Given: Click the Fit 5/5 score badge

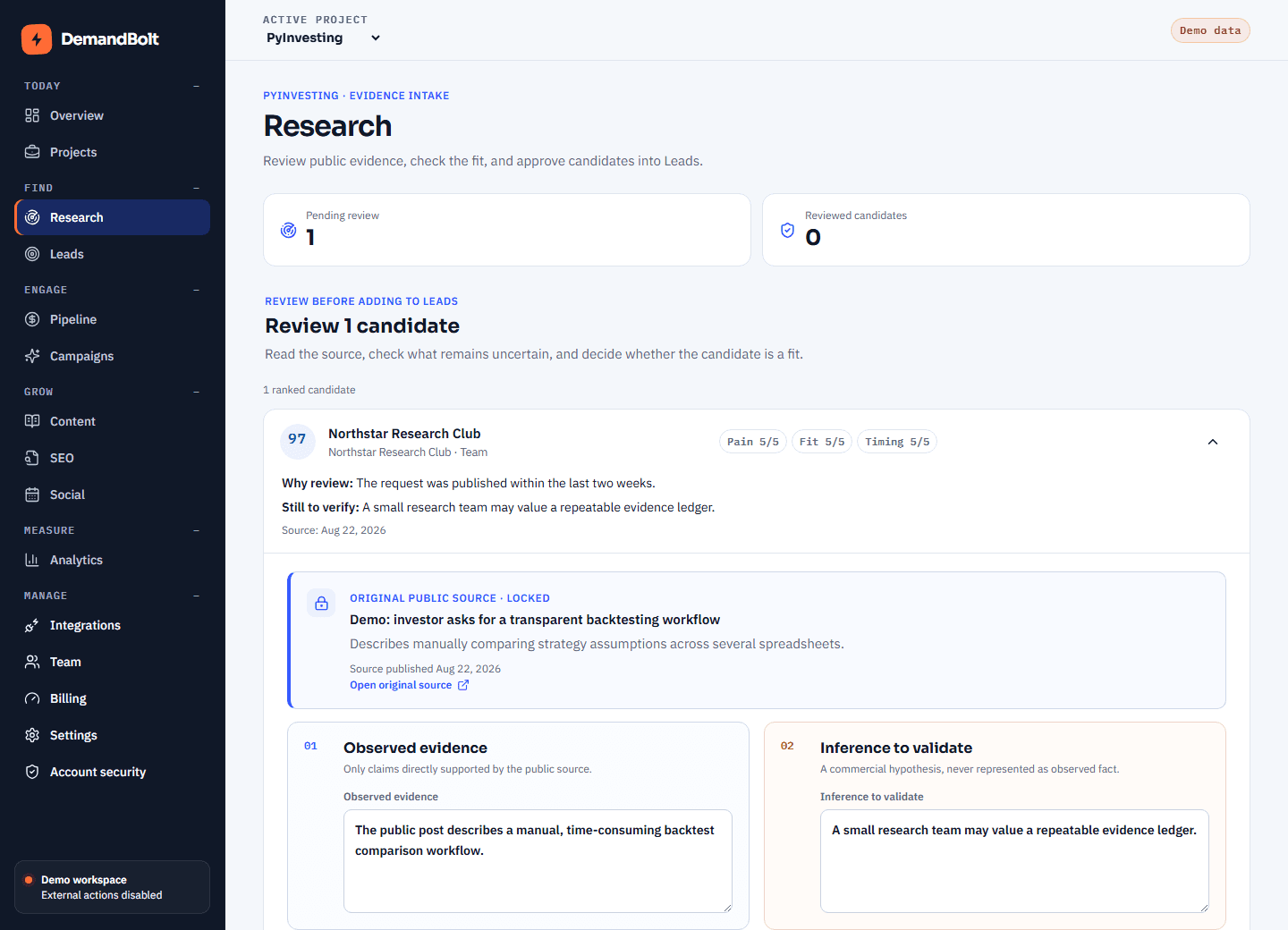Looking at the screenshot, I should [x=822, y=442].
